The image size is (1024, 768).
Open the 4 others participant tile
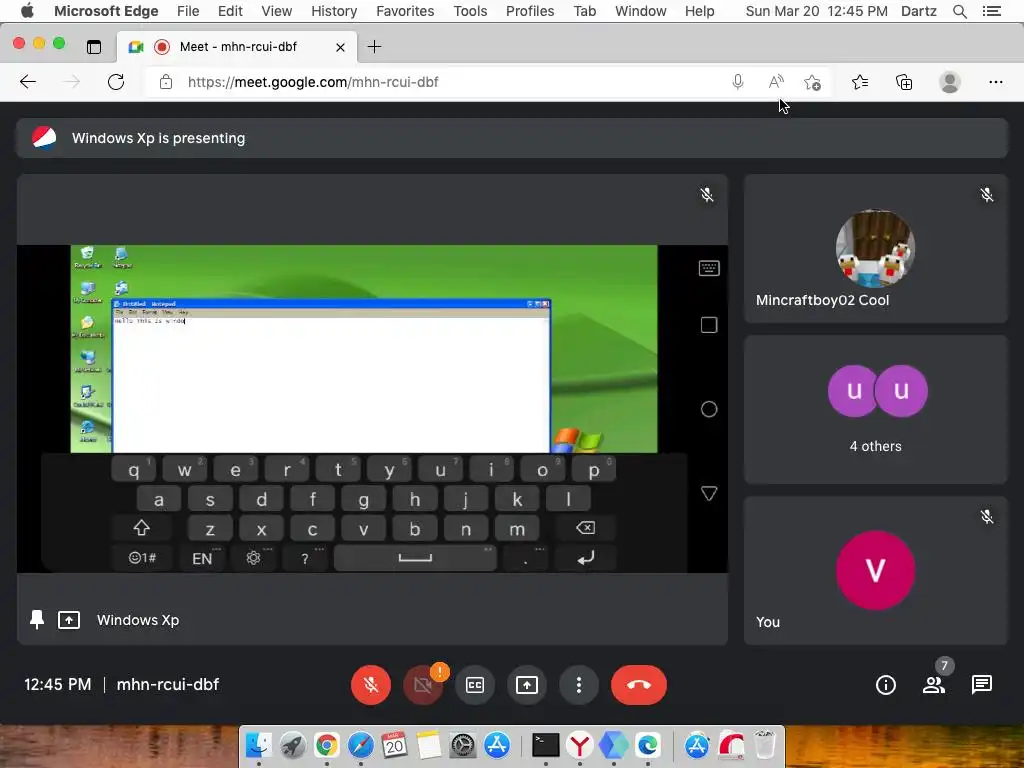tap(875, 409)
